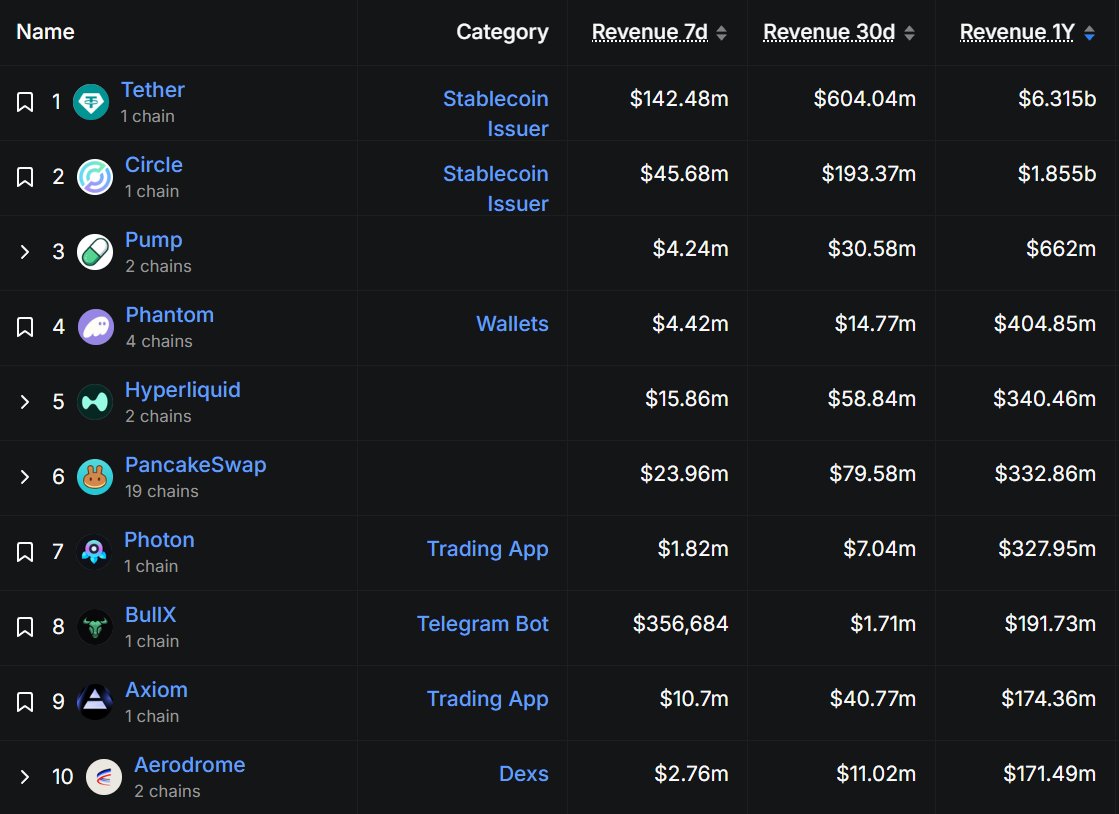Click the Revenue 30d column header
Viewport: 1119px width, 814px height.
point(829,32)
